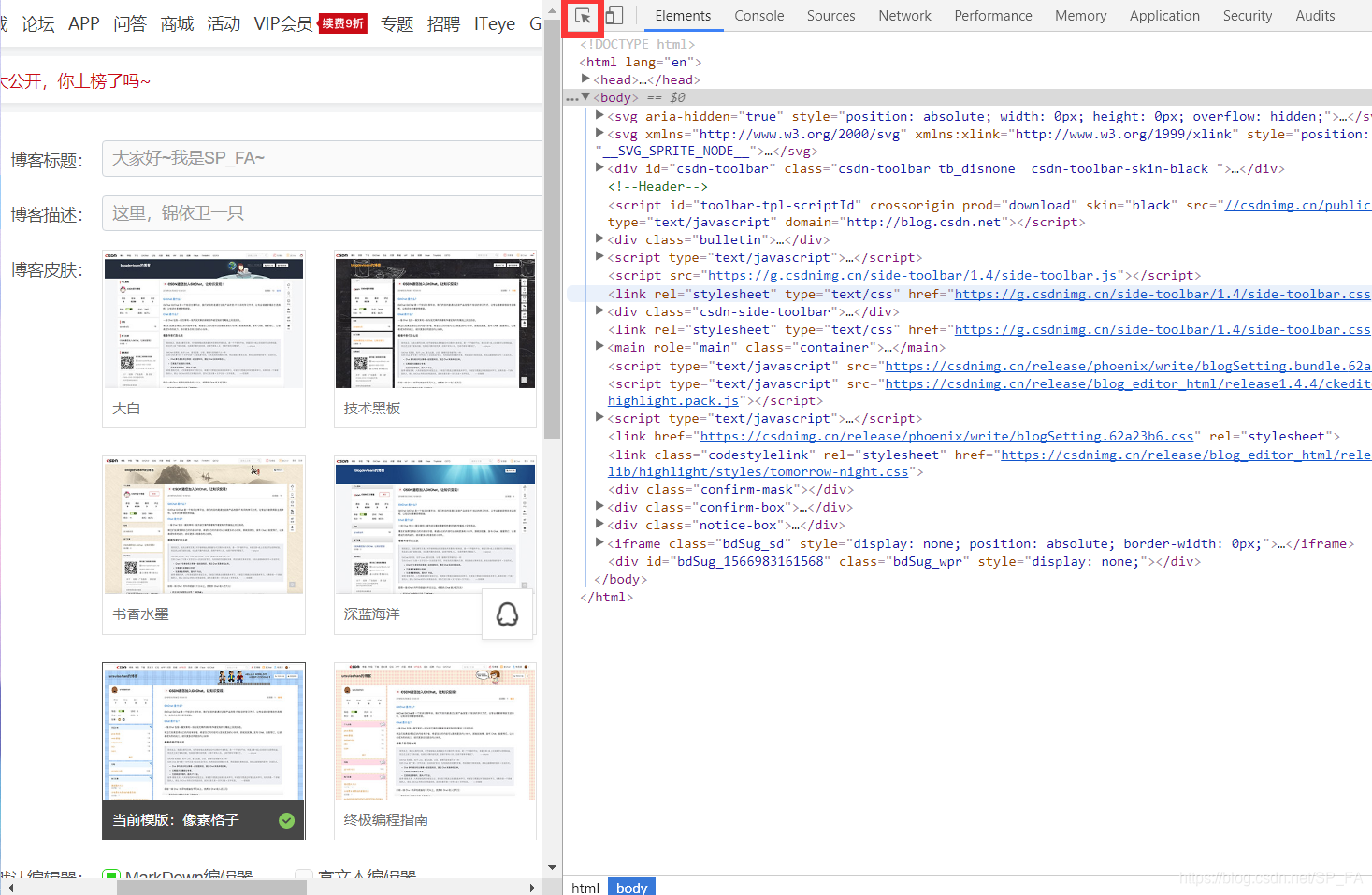1372x895 pixels.
Task: Select the DOCTYPE html line
Action: point(637,44)
